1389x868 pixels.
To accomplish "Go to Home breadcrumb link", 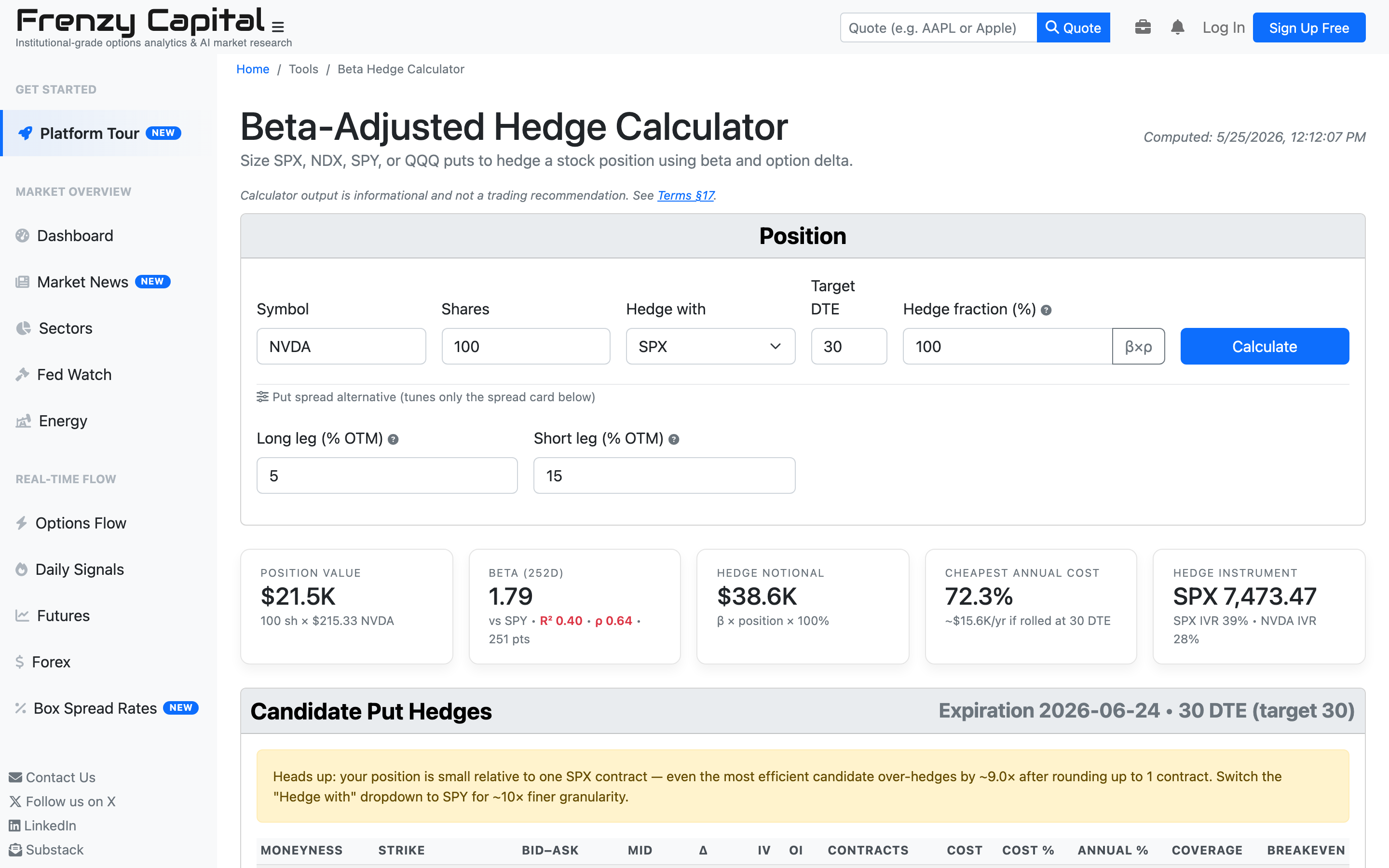I will click(x=253, y=69).
